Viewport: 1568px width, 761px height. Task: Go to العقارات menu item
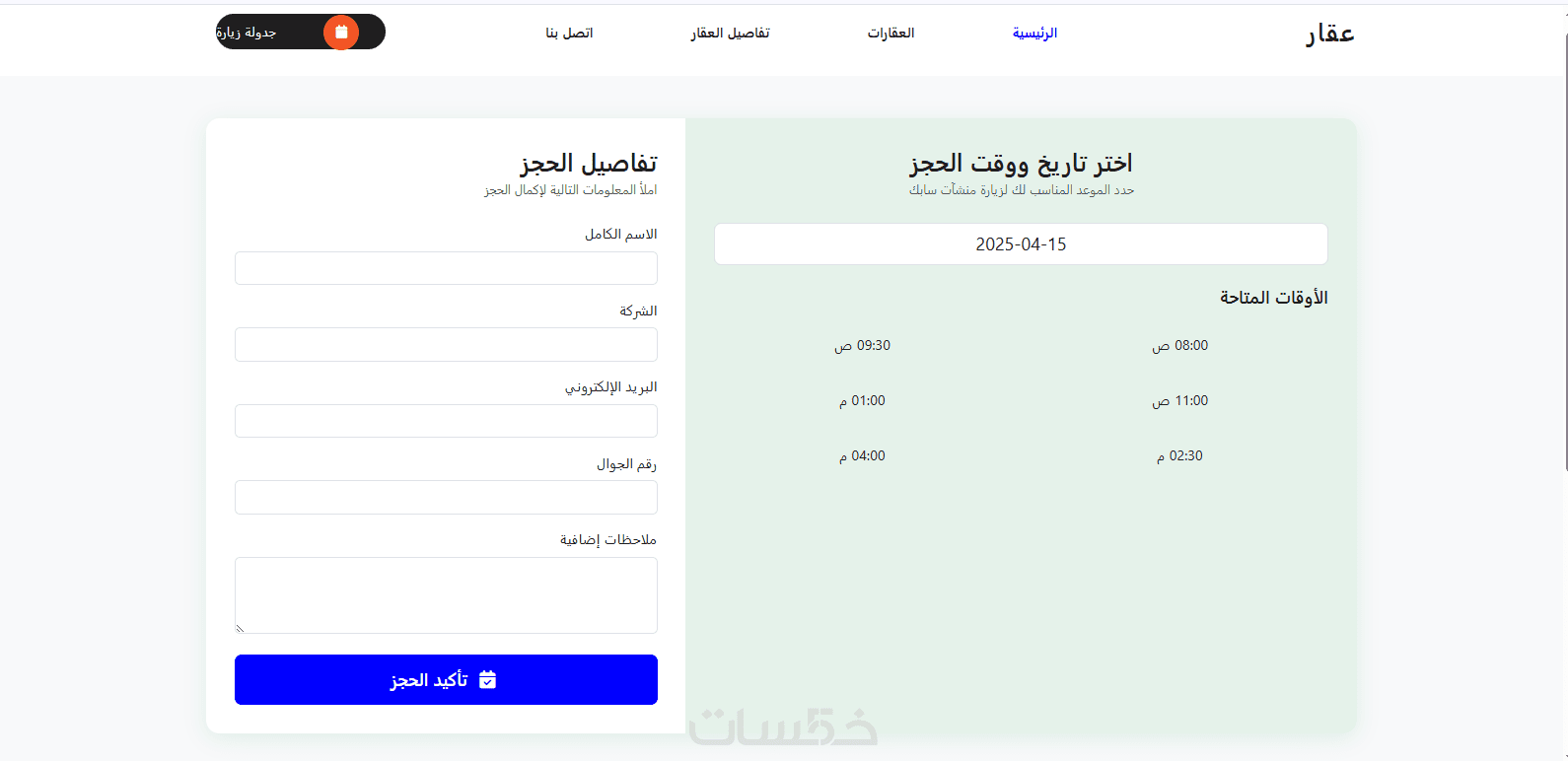(891, 33)
